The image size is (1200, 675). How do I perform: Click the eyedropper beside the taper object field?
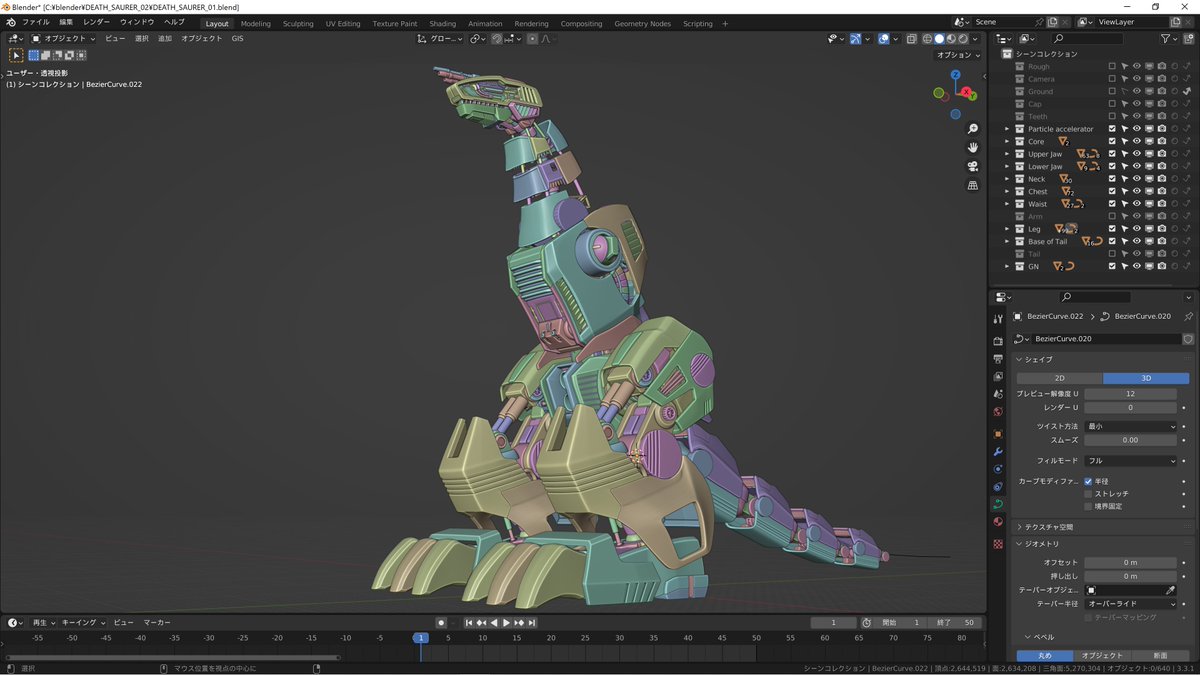(x=1170, y=590)
